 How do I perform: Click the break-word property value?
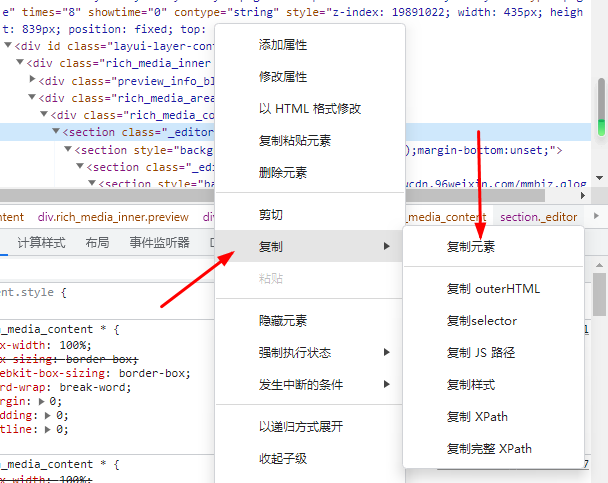(x=93, y=387)
